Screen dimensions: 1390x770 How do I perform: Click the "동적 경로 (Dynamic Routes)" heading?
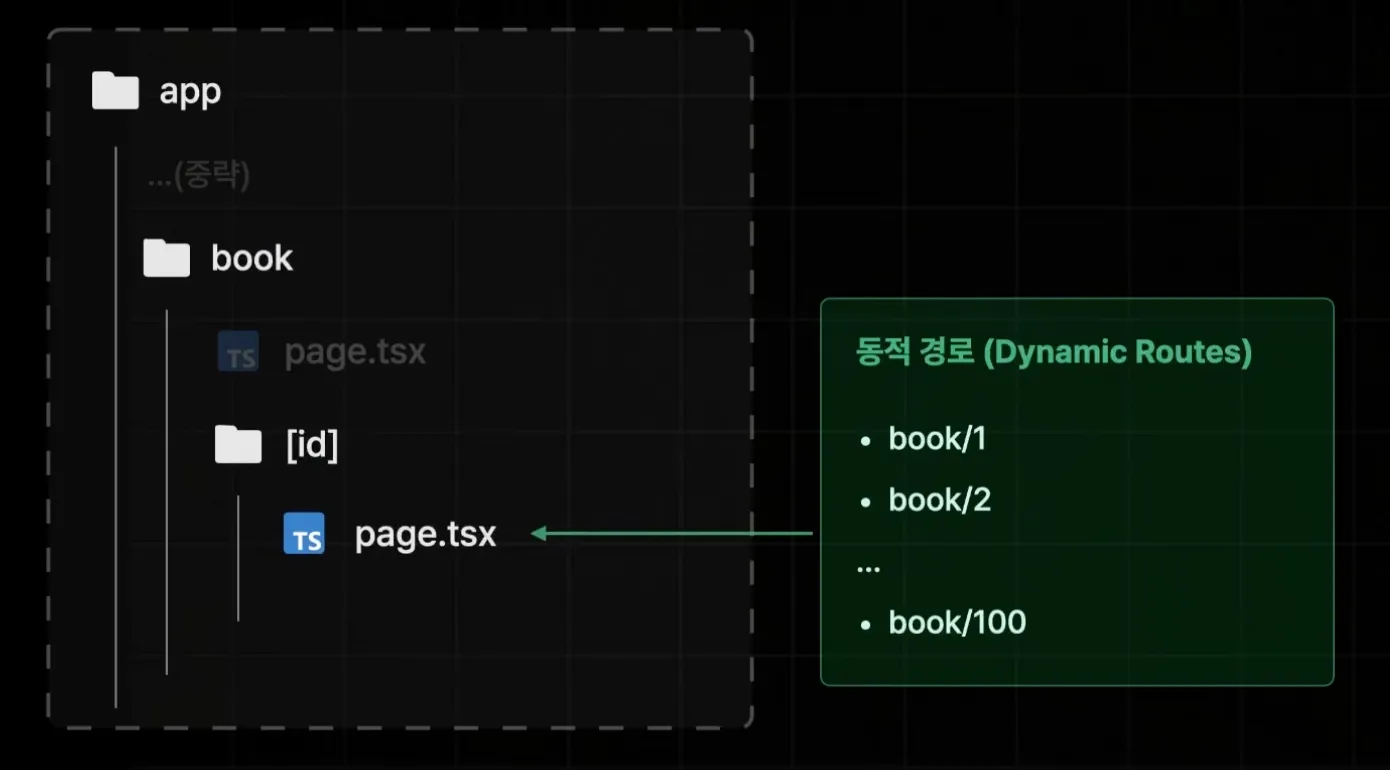click(1054, 352)
